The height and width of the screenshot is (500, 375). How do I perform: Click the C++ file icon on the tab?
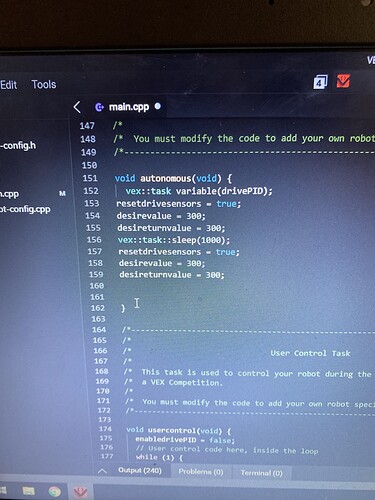pyautogui.click(x=99, y=107)
